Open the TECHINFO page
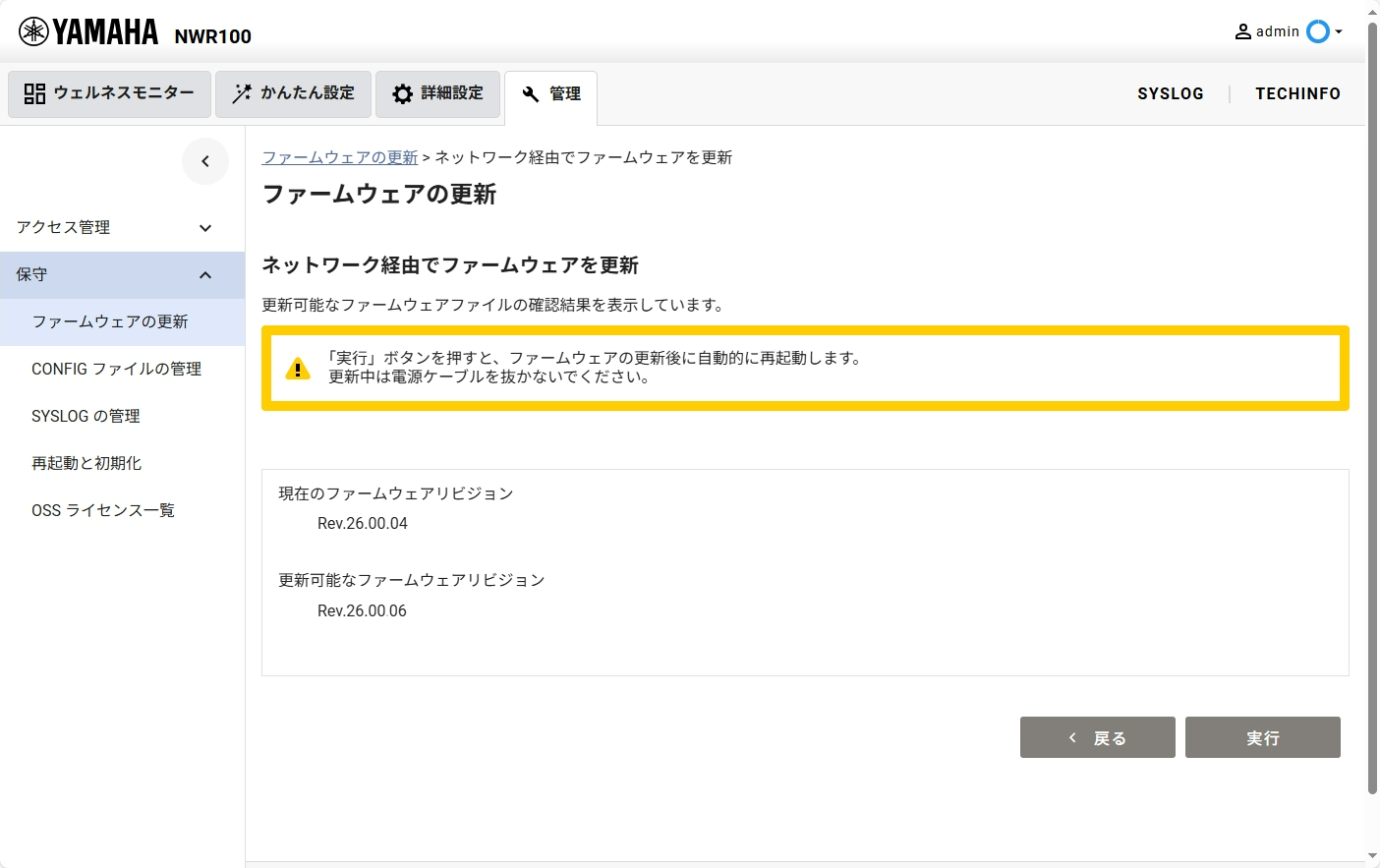 [x=1297, y=93]
